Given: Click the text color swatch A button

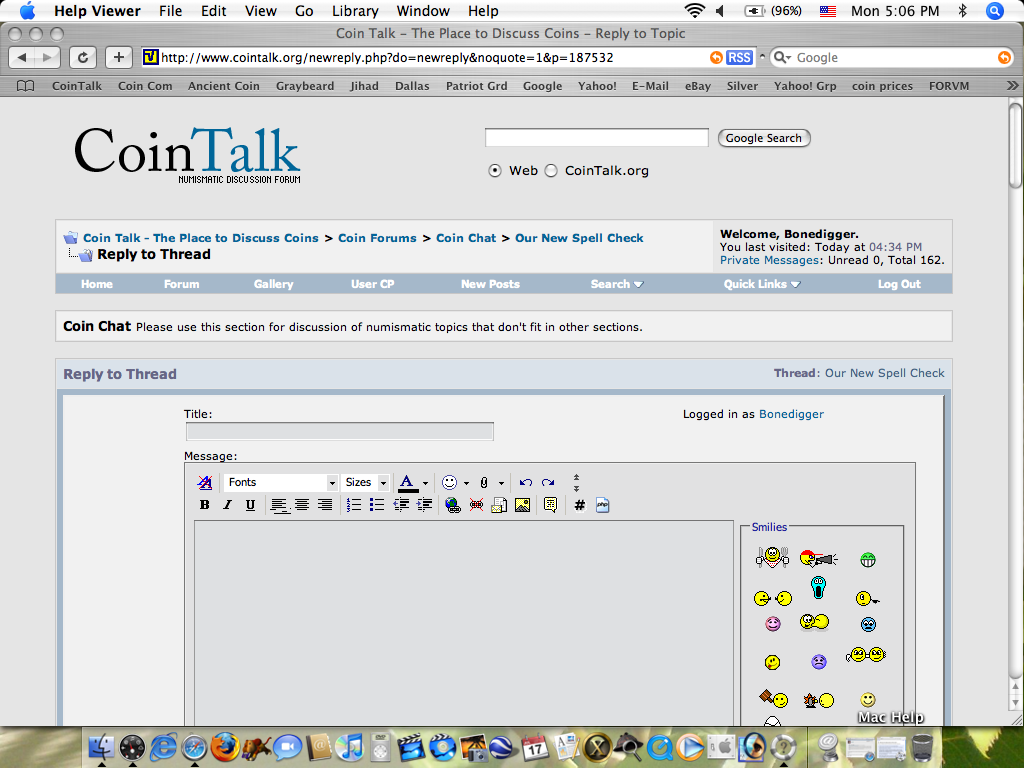Looking at the screenshot, I should (x=408, y=483).
